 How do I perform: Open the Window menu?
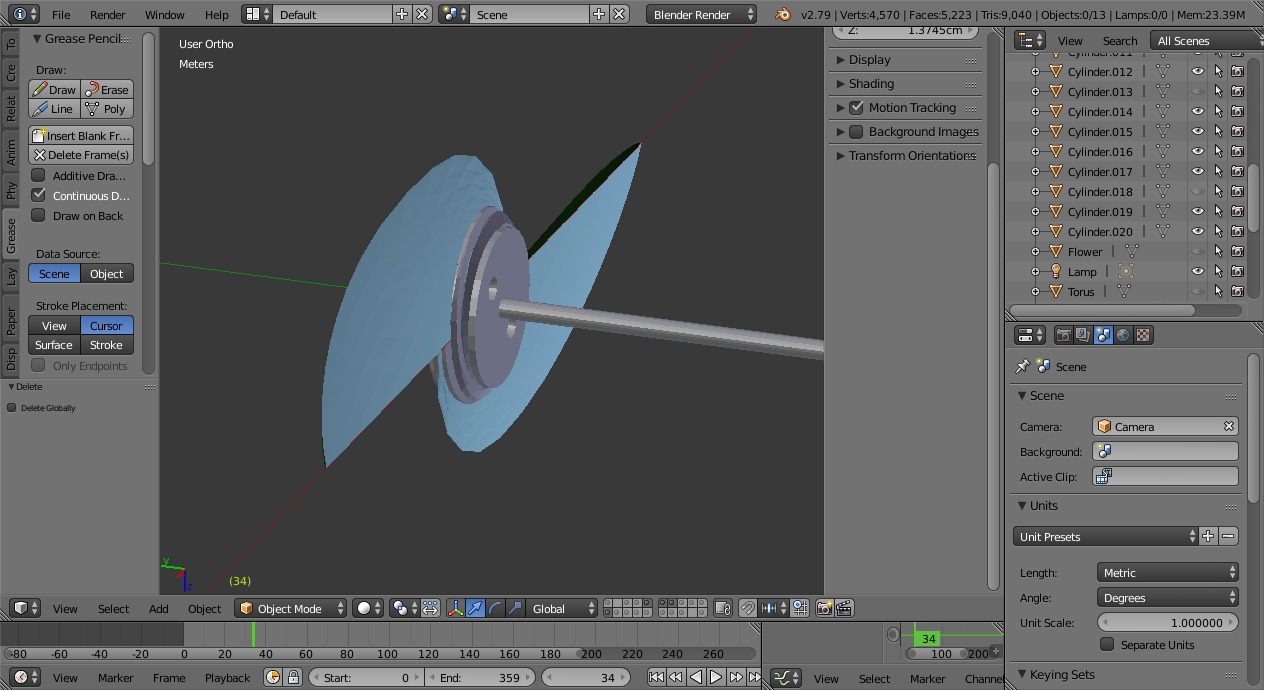tap(165, 15)
